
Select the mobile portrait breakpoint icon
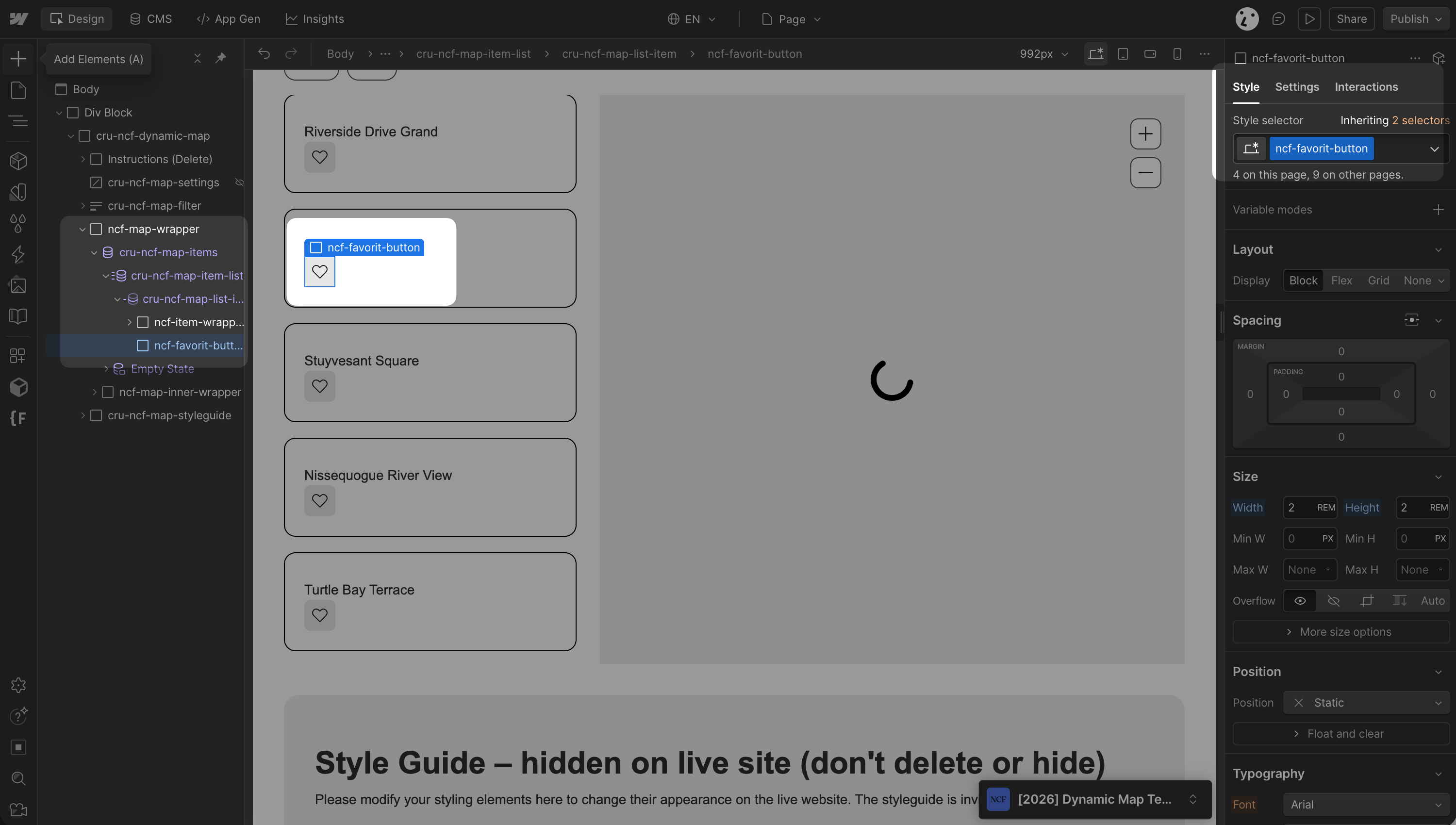(1177, 54)
